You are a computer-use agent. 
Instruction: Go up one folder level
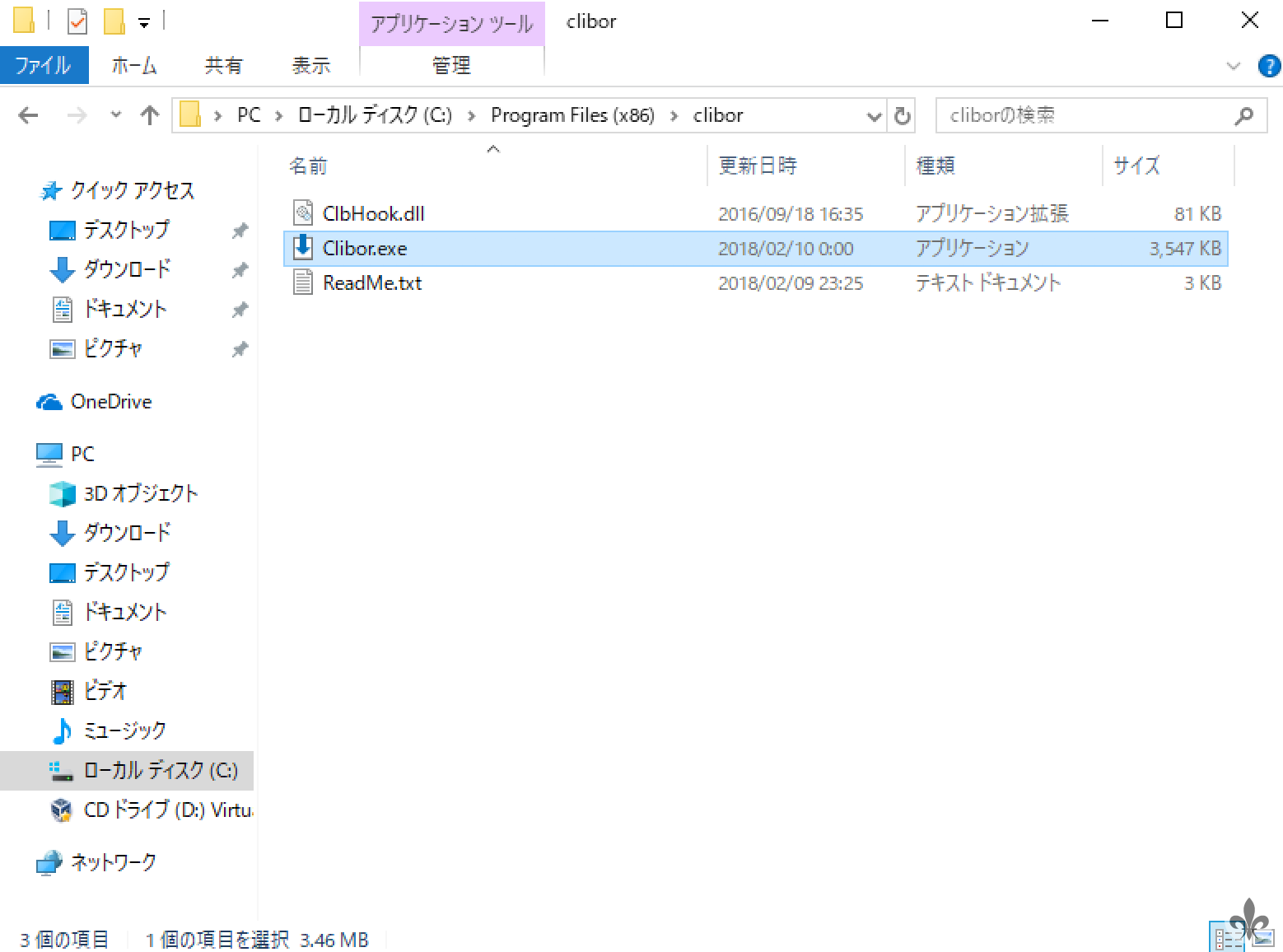150,115
